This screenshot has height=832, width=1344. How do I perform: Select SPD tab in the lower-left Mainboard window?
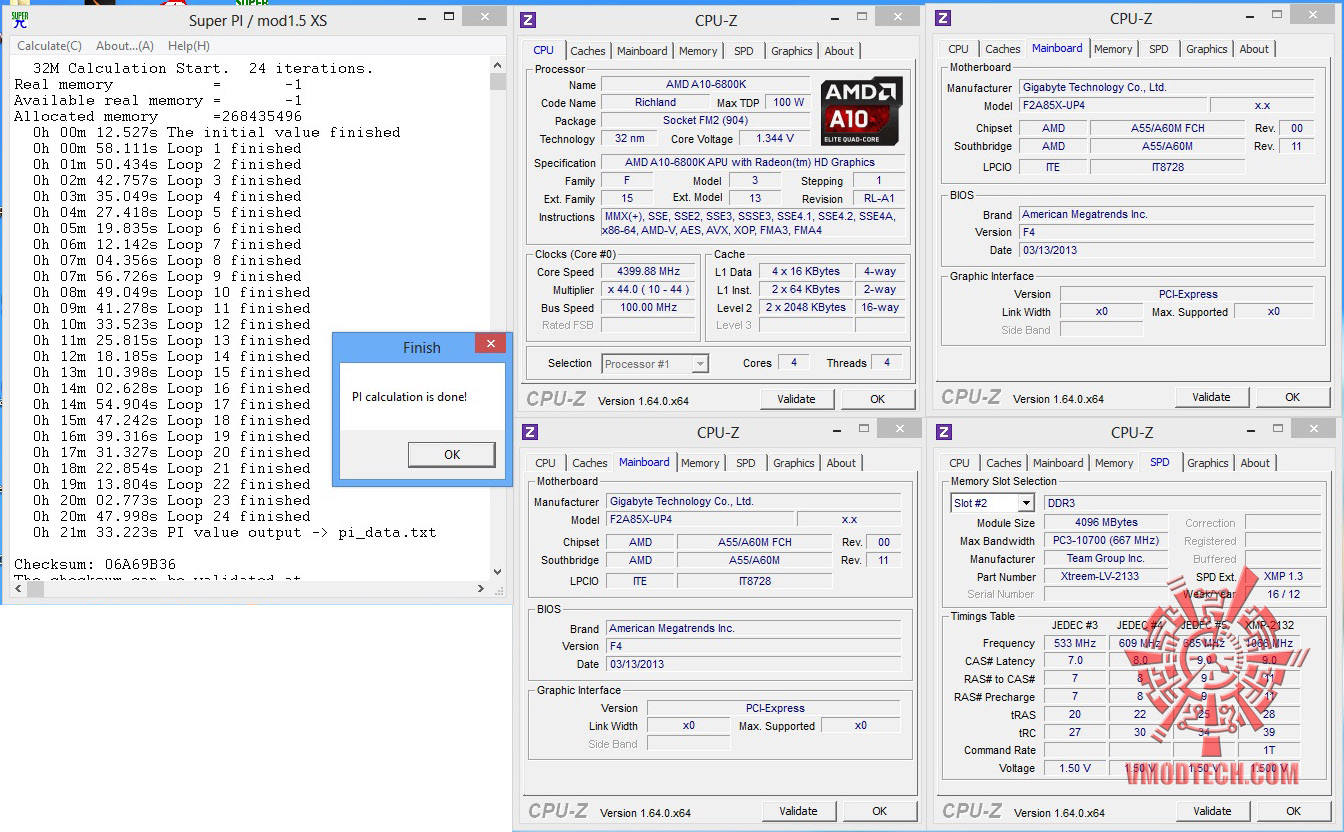(746, 463)
